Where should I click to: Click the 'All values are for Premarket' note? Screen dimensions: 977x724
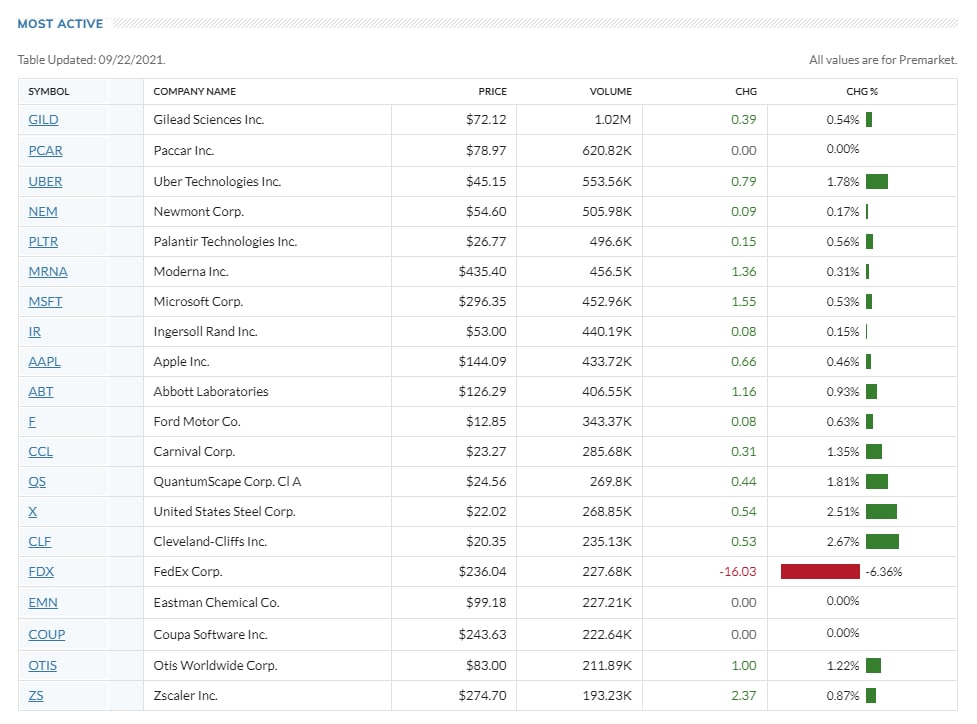pyautogui.click(x=883, y=60)
